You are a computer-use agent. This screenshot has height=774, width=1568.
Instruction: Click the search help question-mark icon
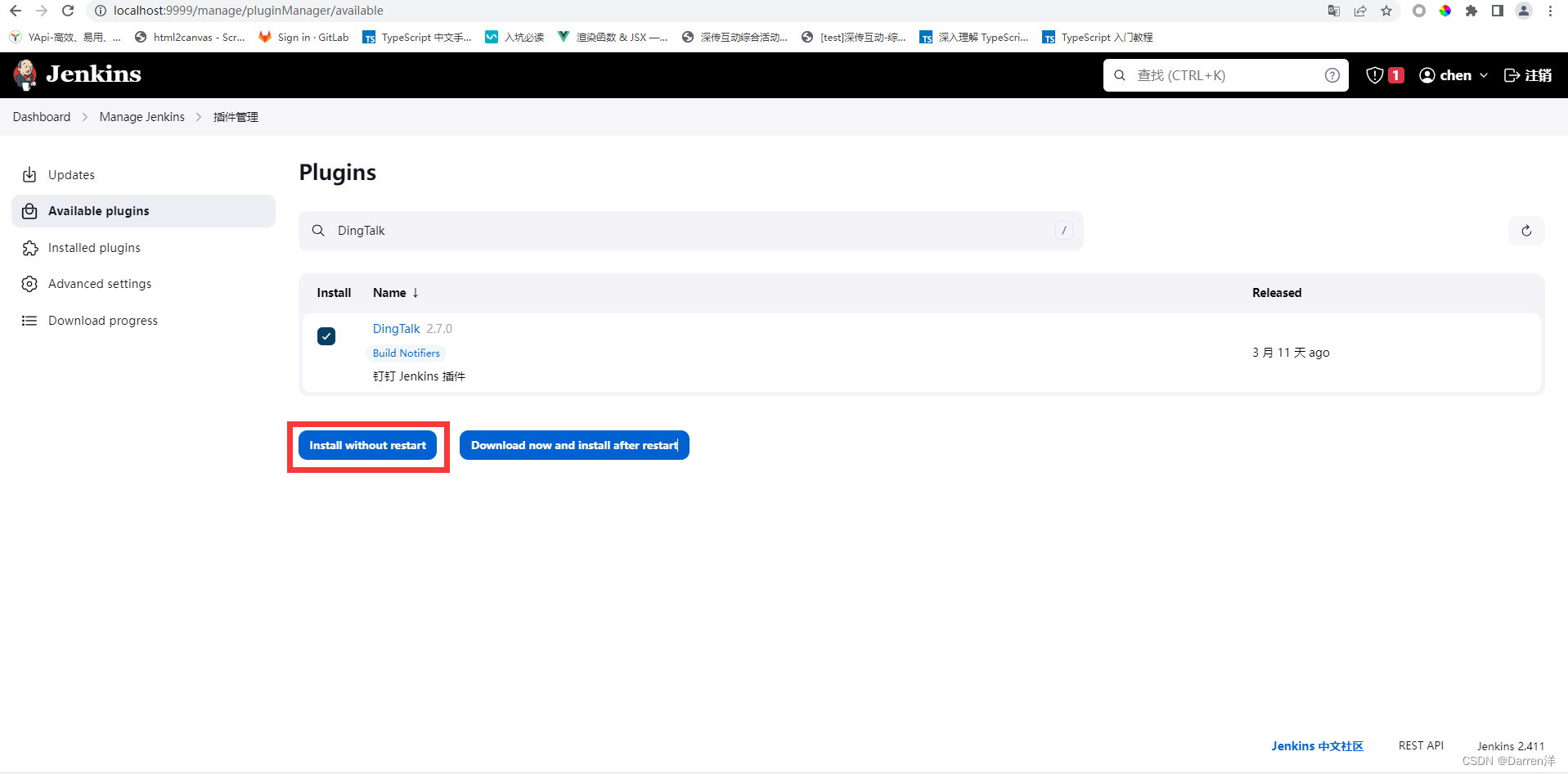click(x=1332, y=75)
